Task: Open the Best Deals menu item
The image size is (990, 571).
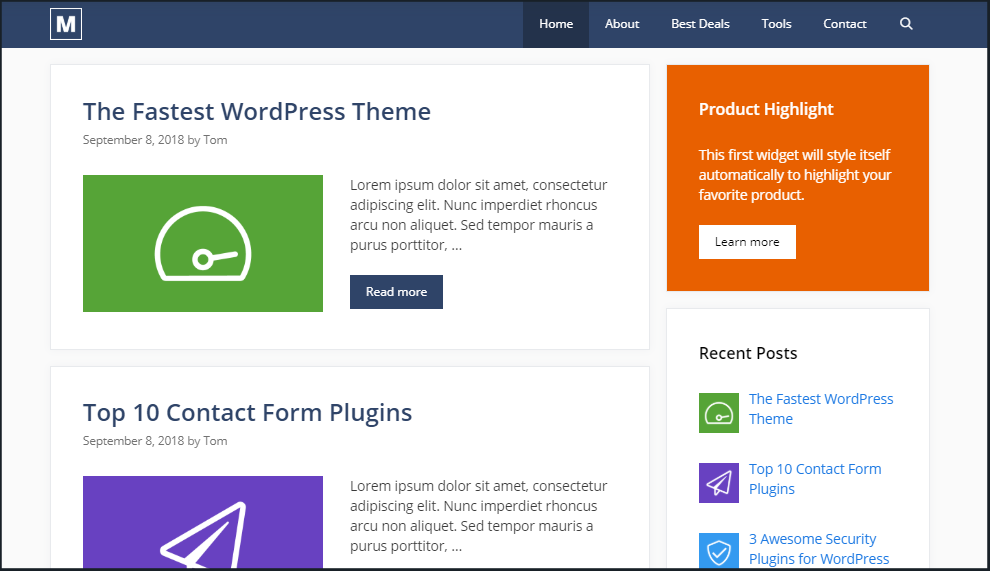Action: 700,24
